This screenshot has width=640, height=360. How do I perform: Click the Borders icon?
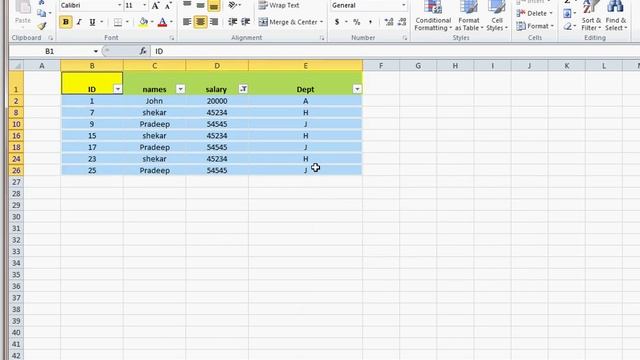118,22
